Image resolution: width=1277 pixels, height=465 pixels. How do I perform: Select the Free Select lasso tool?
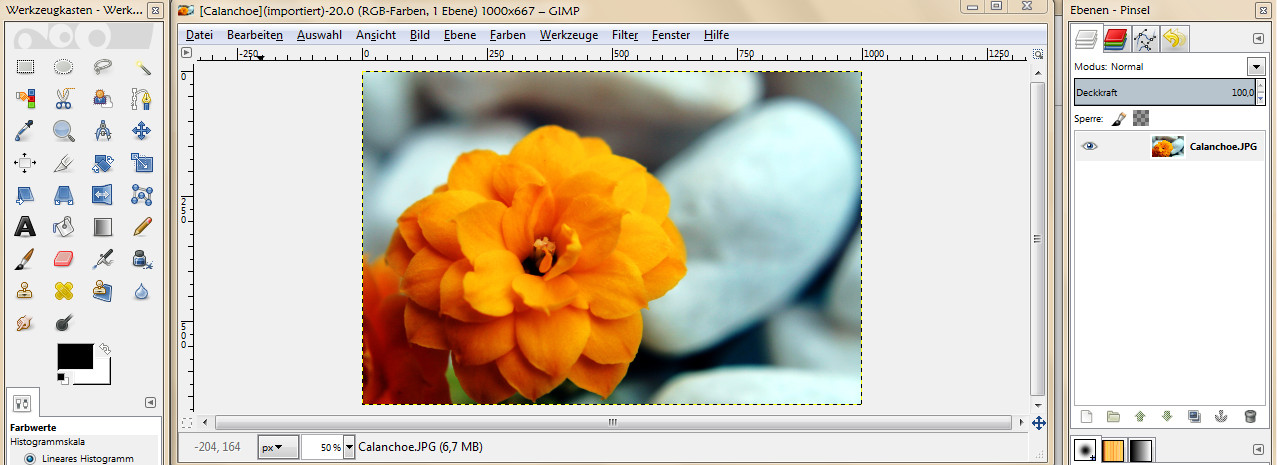[103, 67]
